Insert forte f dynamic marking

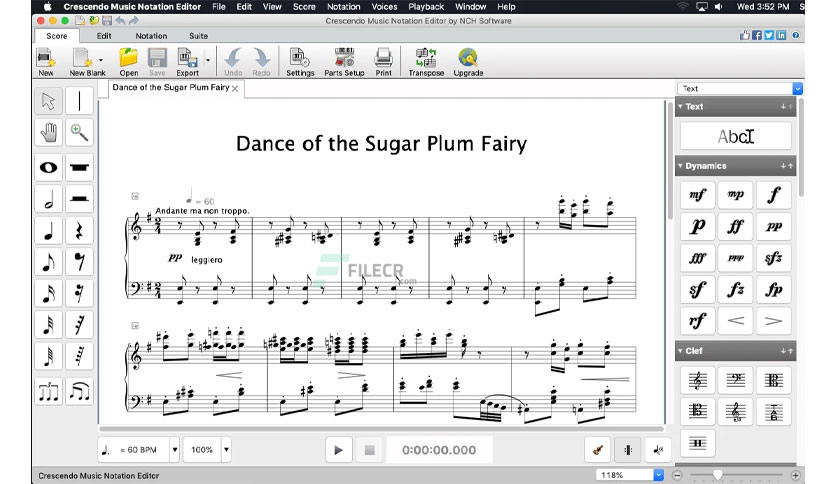click(774, 195)
